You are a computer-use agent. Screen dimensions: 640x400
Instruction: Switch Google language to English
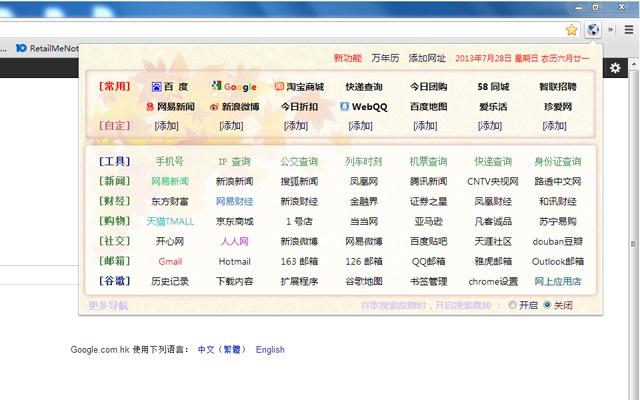pyautogui.click(x=270, y=349)
